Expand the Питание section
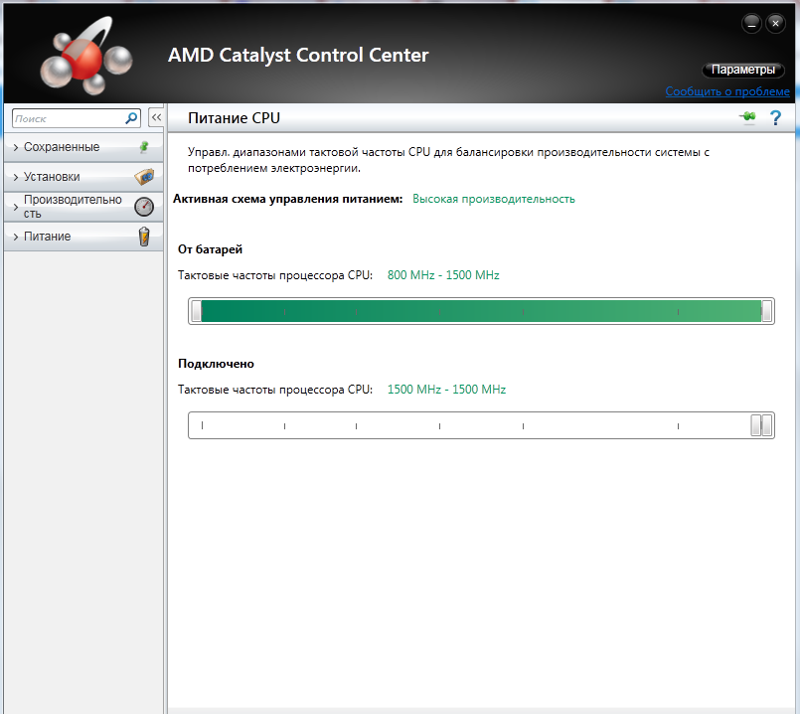The height and width of the screenshot is (714, 800). tap(83, 236)
